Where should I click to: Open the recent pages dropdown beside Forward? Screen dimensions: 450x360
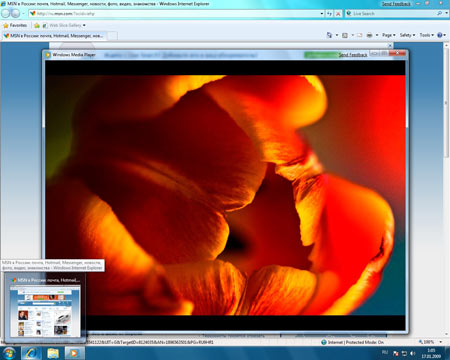[x=23, y=14]
